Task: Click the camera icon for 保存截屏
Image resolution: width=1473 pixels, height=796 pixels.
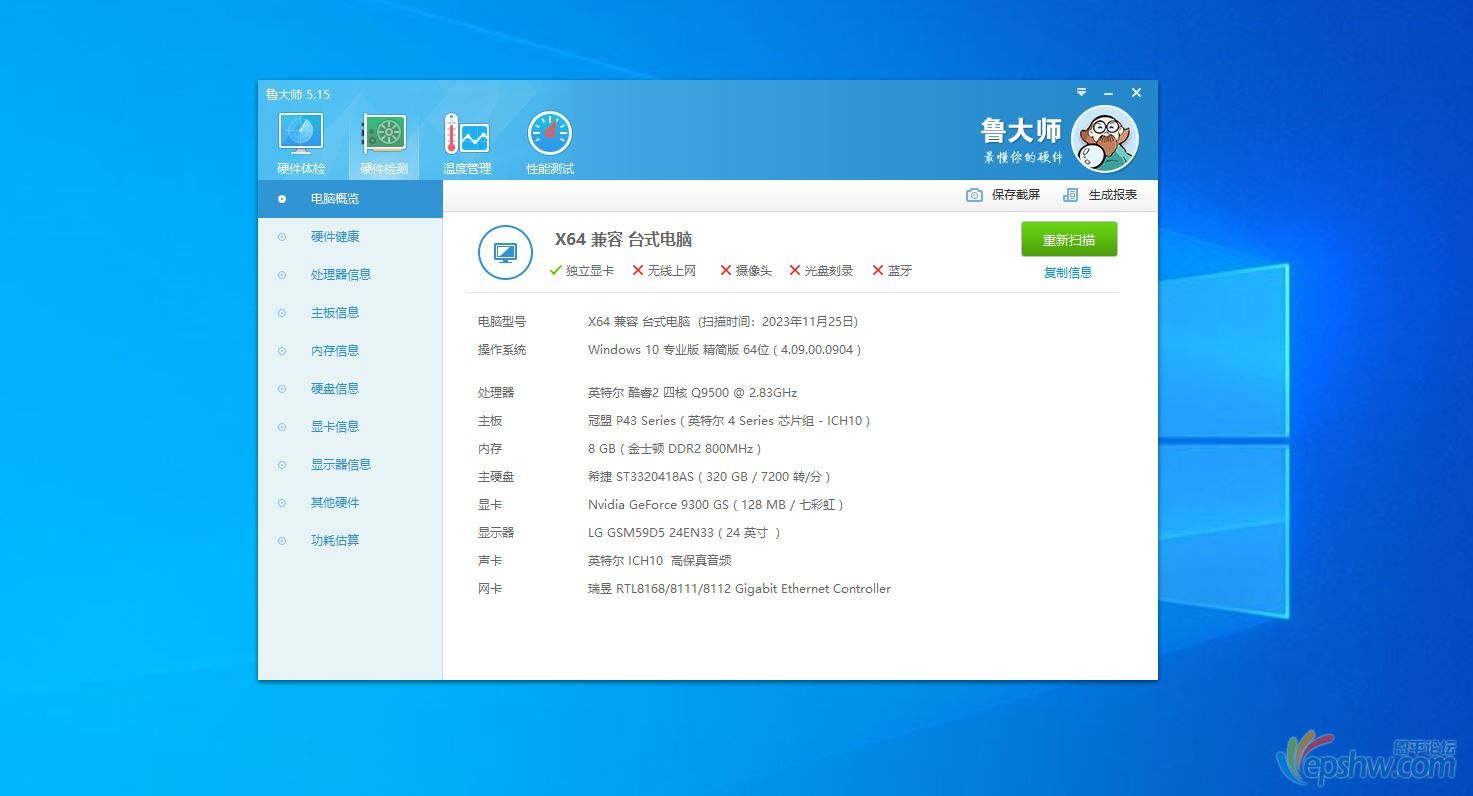Action: 974,195
